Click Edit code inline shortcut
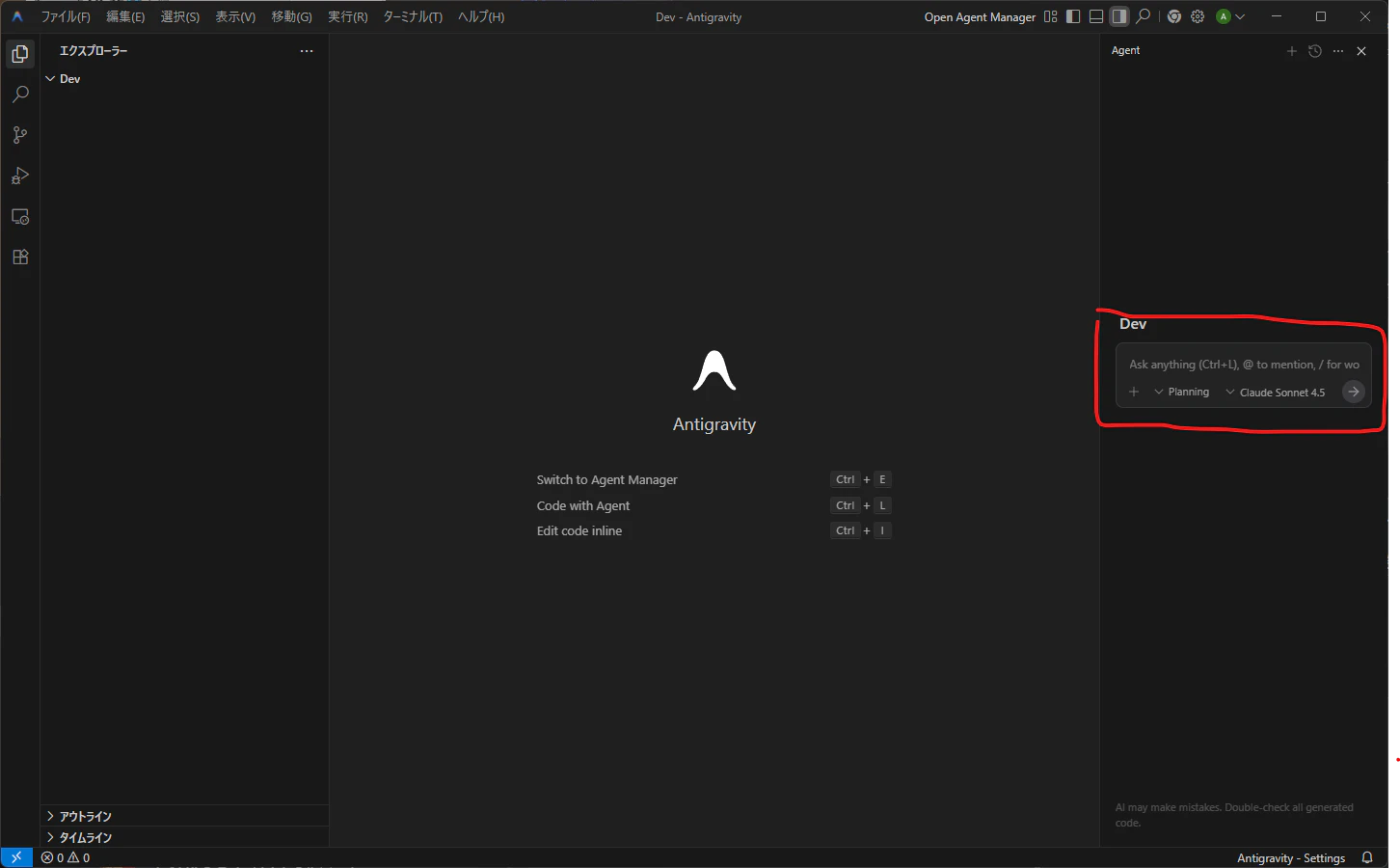The width and height of the screenshot is (1400, 868). pos(579,530)
